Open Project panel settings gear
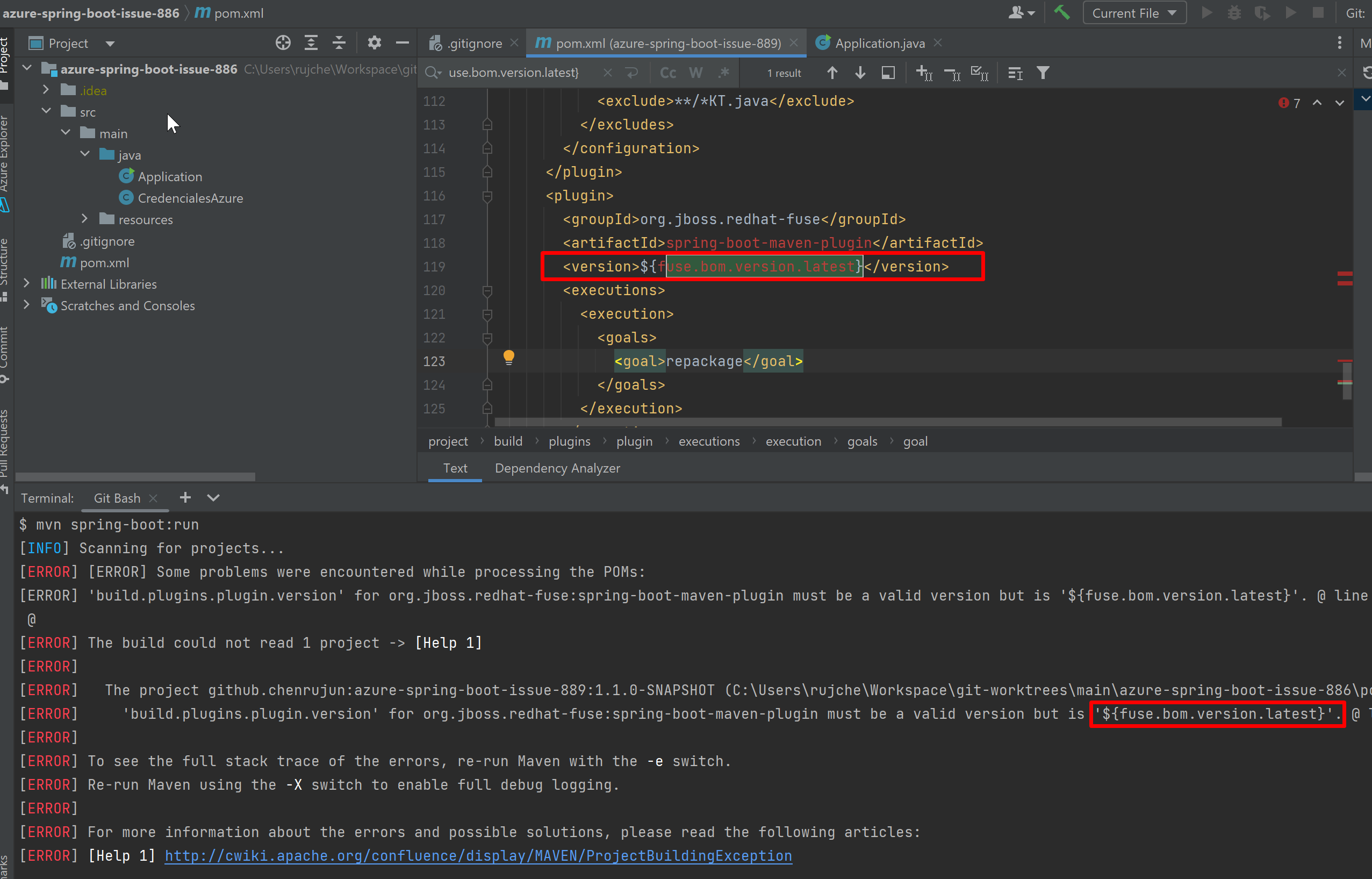The width and height of the screenshot is (1372, 879). (x=373, y=42)
